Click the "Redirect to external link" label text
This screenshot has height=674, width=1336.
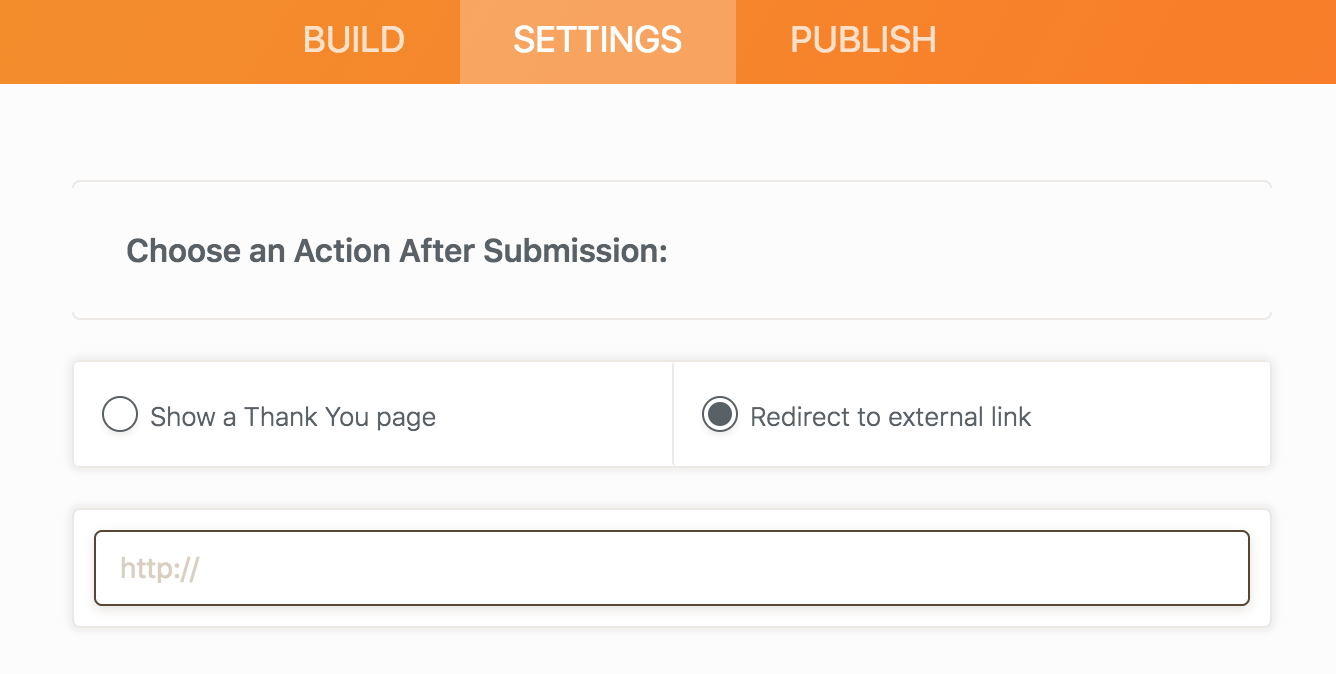tap(890, 417)
